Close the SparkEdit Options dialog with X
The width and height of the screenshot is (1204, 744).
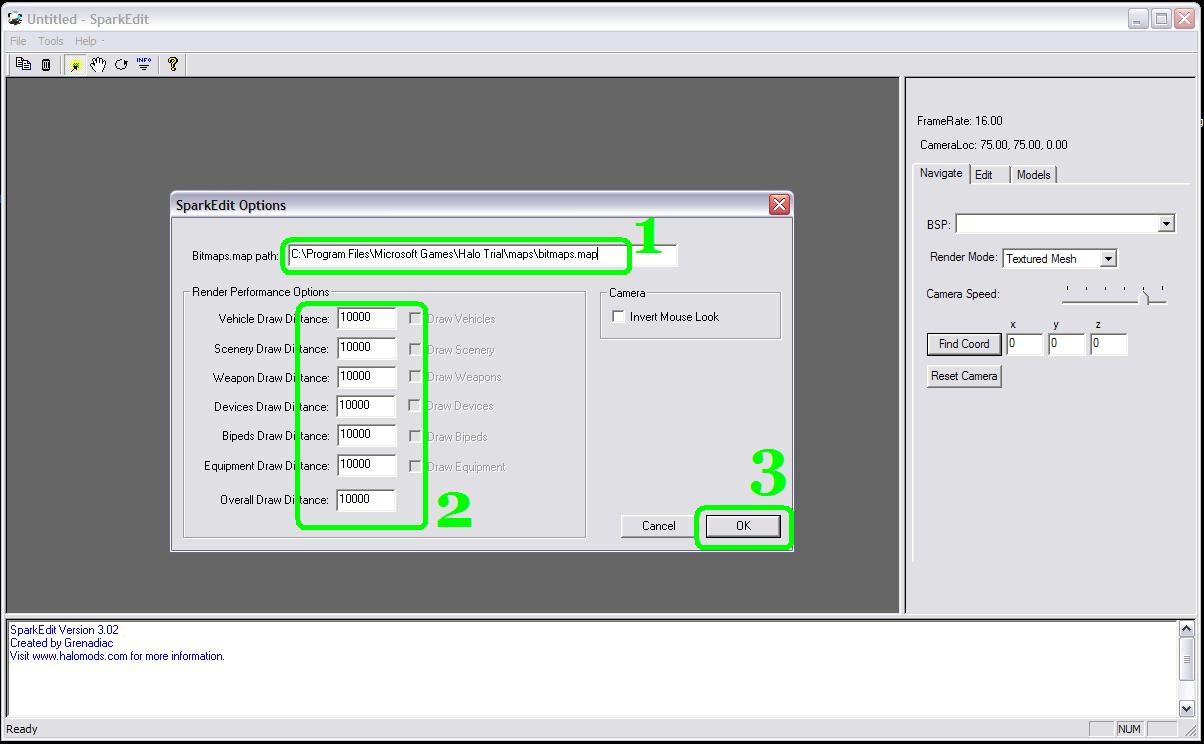(779, 204)
